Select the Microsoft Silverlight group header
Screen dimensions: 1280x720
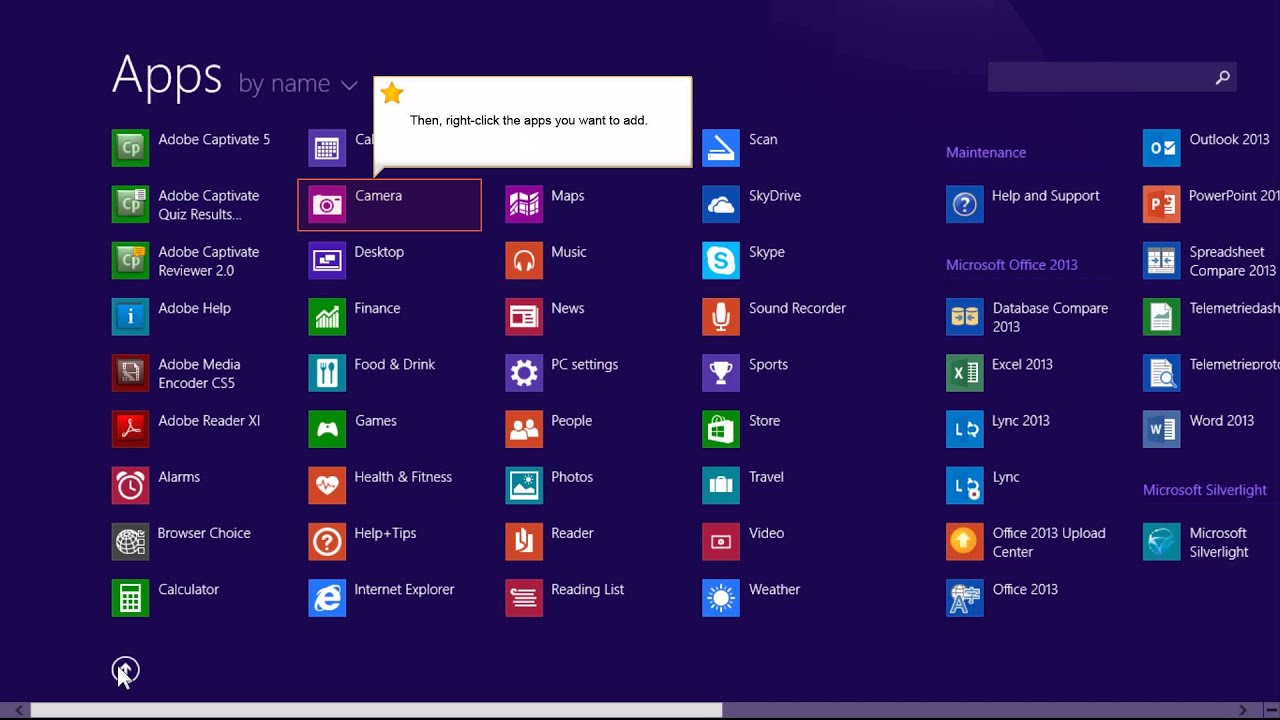[x=1205, y=490]
